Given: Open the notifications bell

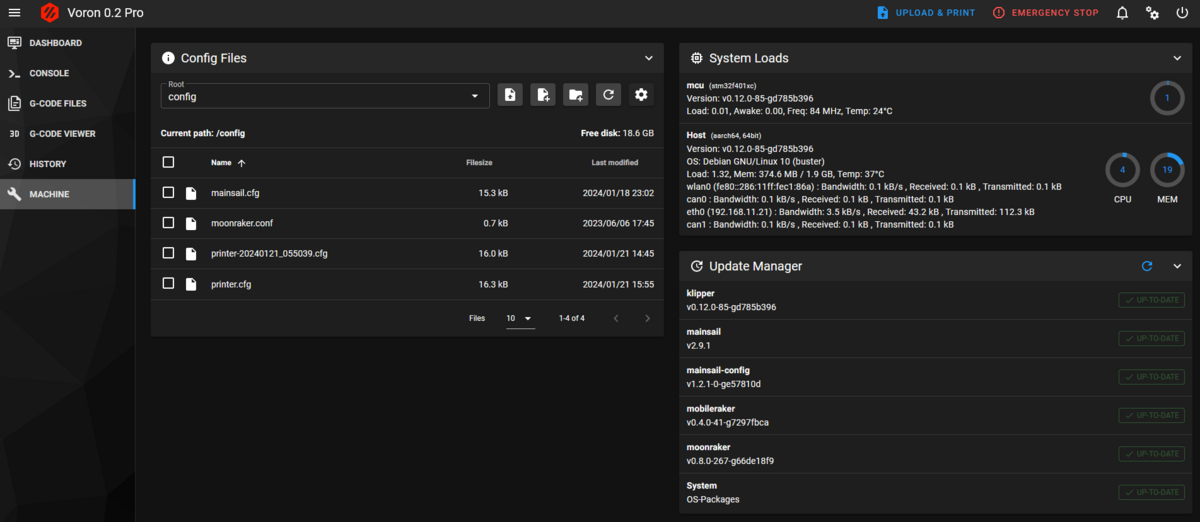Looking at the screenshot, I should 1123,13.
